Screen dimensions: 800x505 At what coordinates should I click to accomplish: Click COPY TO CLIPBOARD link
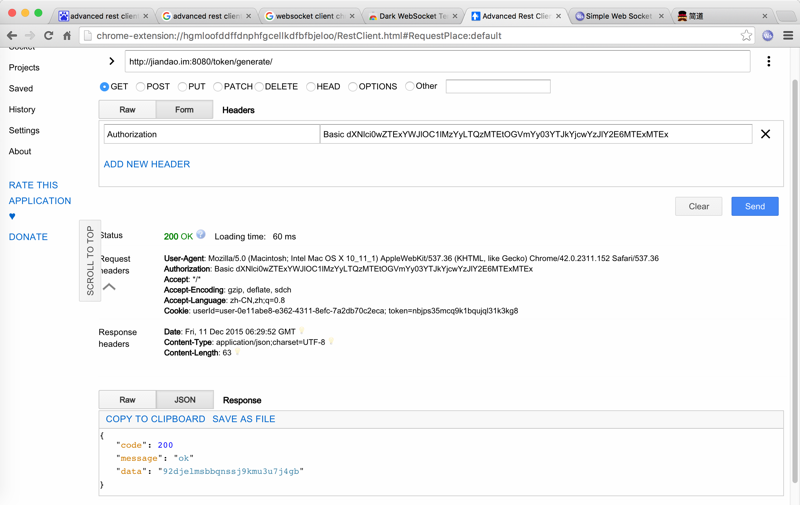(155, 419)
